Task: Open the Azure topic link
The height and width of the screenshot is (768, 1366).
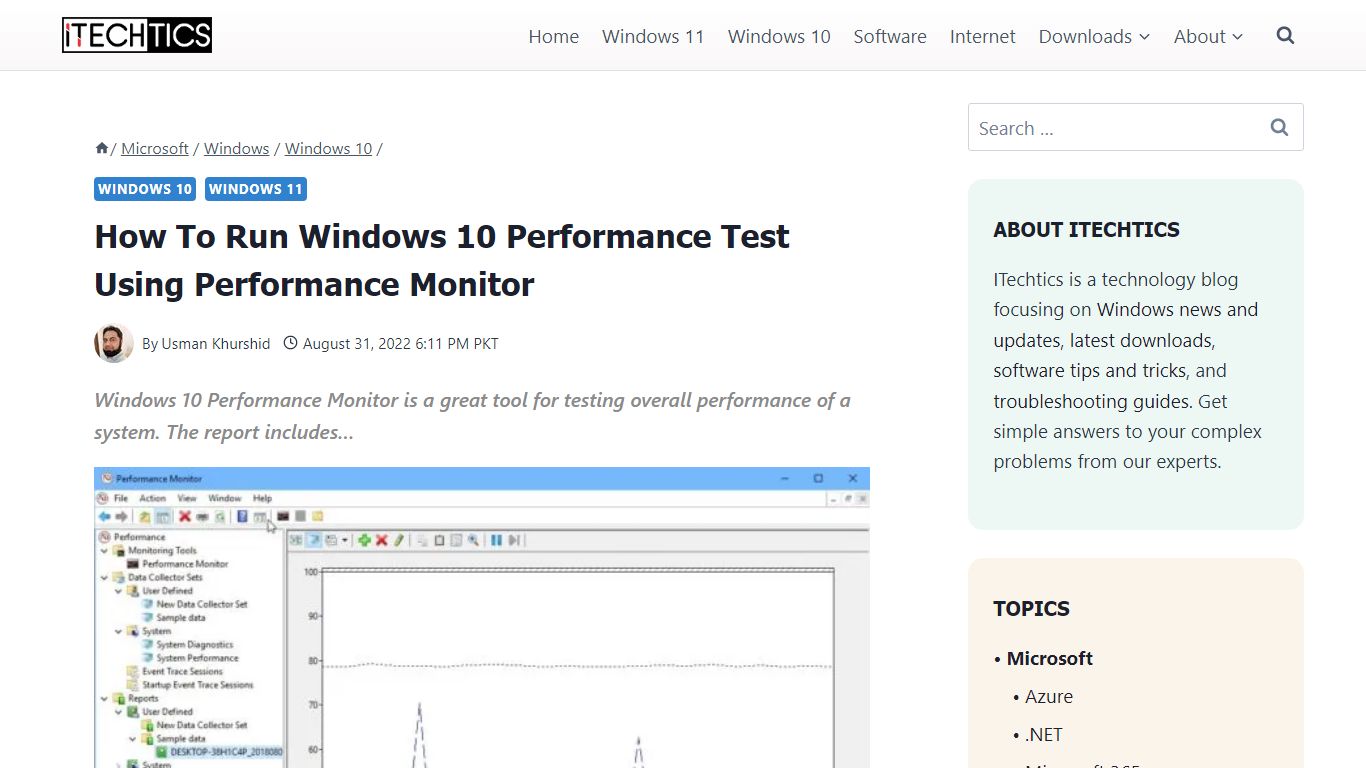Action: click(x=1049, y=696)
